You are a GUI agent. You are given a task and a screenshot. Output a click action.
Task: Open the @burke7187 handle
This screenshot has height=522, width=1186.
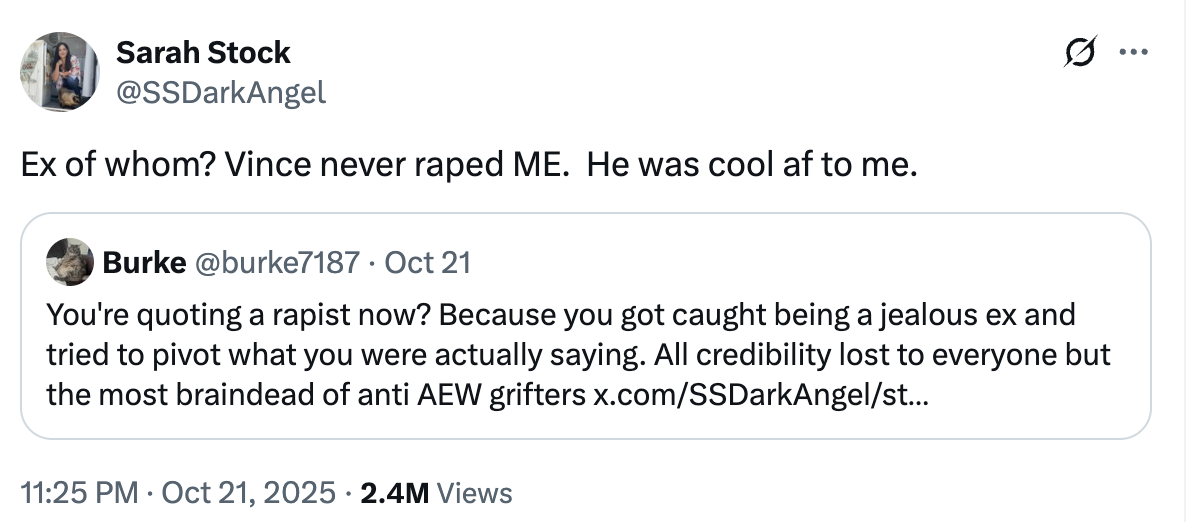tap(276, 263)
